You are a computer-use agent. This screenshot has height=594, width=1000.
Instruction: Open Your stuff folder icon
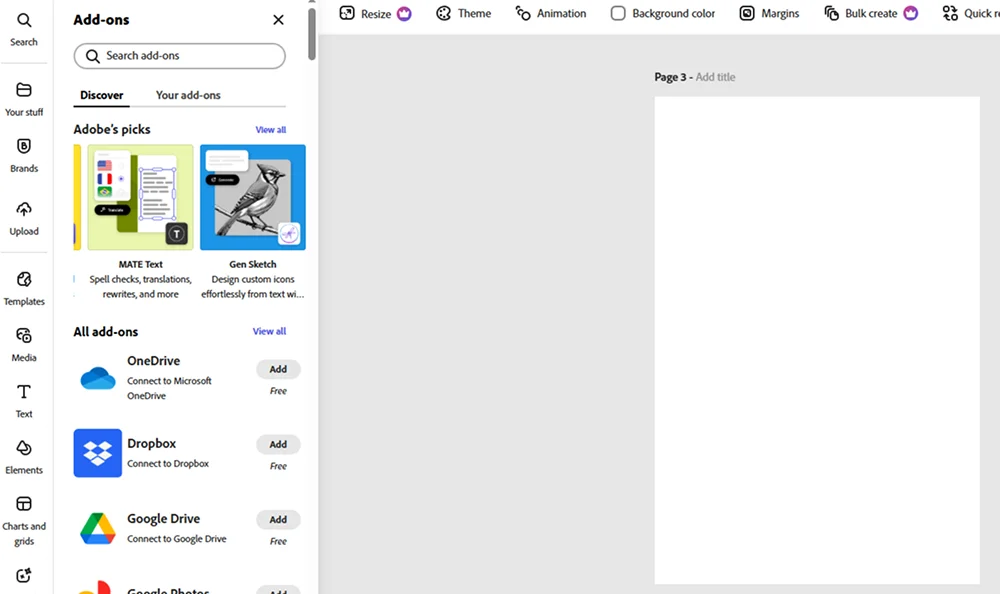(x=24, y=90)
